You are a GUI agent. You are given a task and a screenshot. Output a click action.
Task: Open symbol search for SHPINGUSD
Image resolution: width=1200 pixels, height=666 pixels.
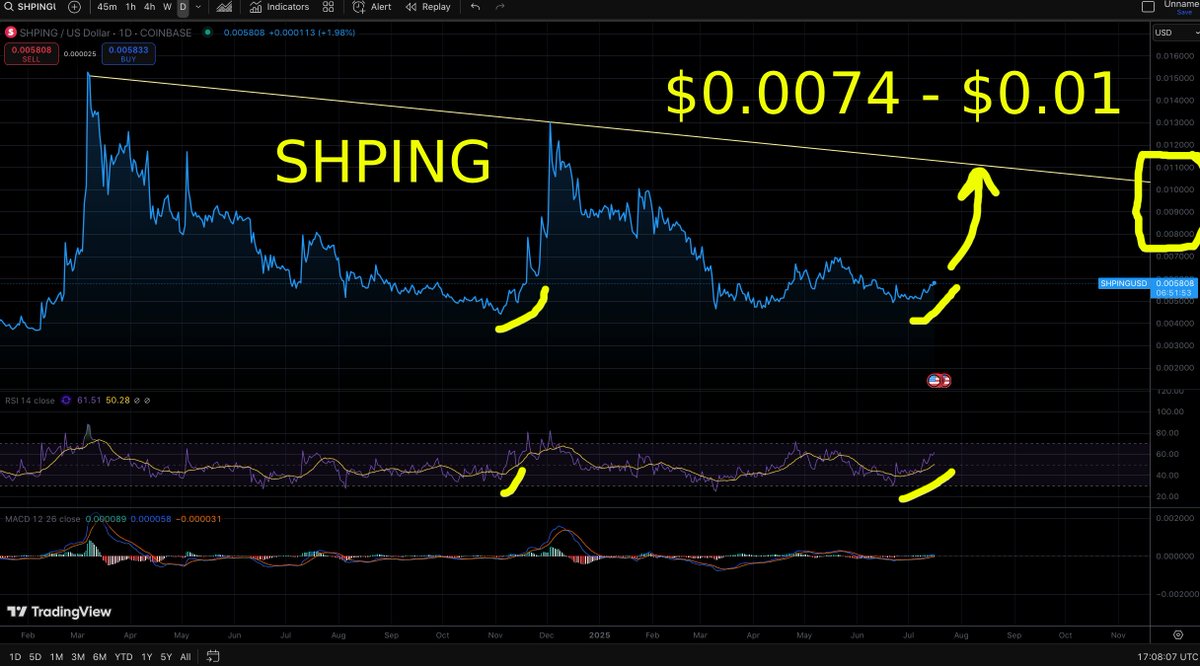point(32,7)
